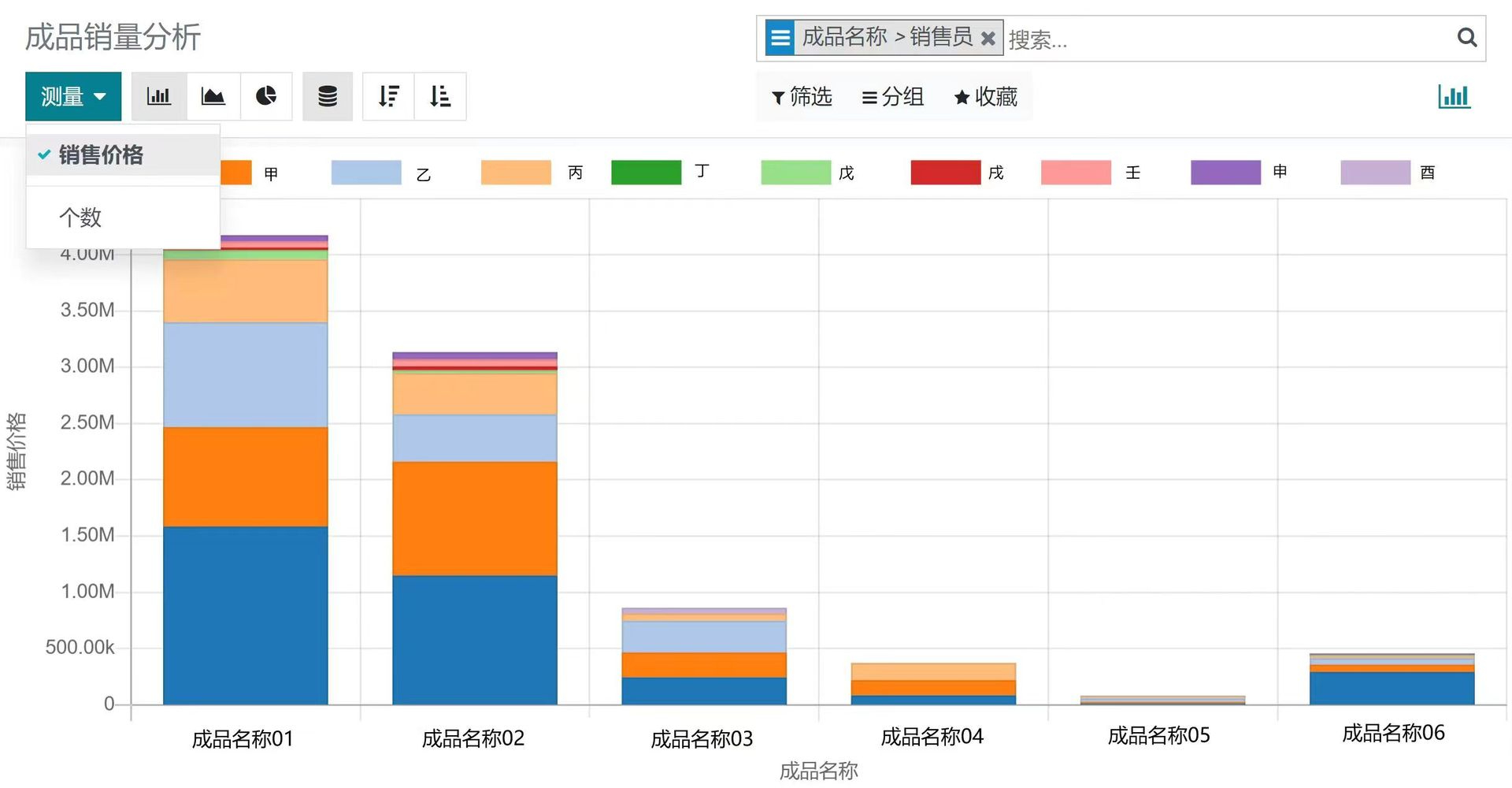
Task: Choose the checked 销售价格 measure option
Action: [x=101, y=155]
